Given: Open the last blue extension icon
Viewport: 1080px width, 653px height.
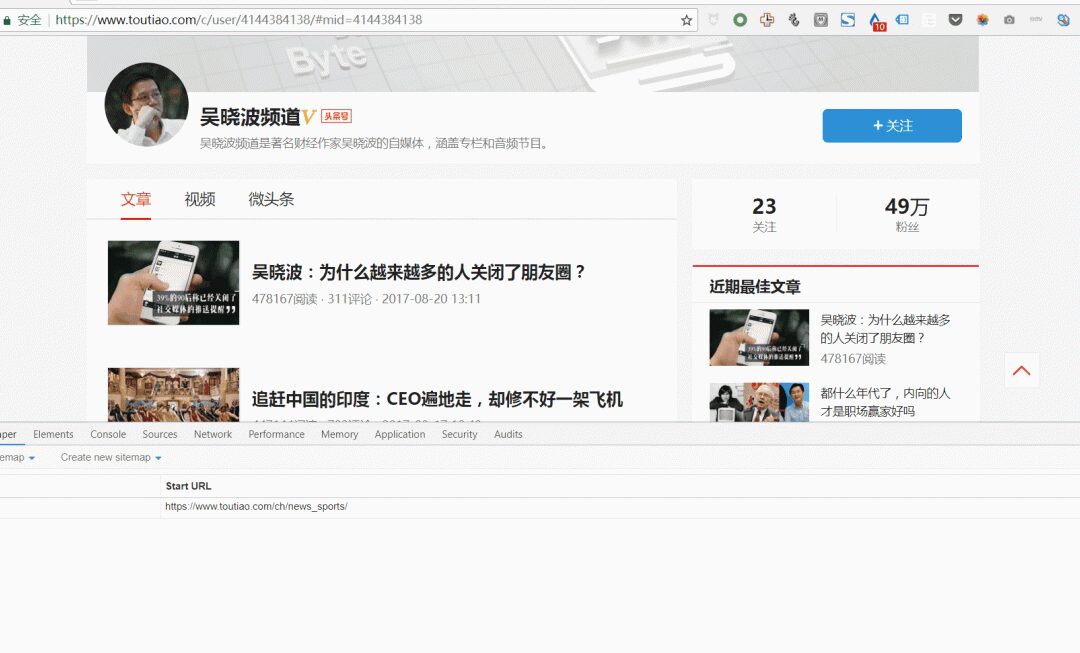Looking at the screenshot, I should [x=1063, y=20].
